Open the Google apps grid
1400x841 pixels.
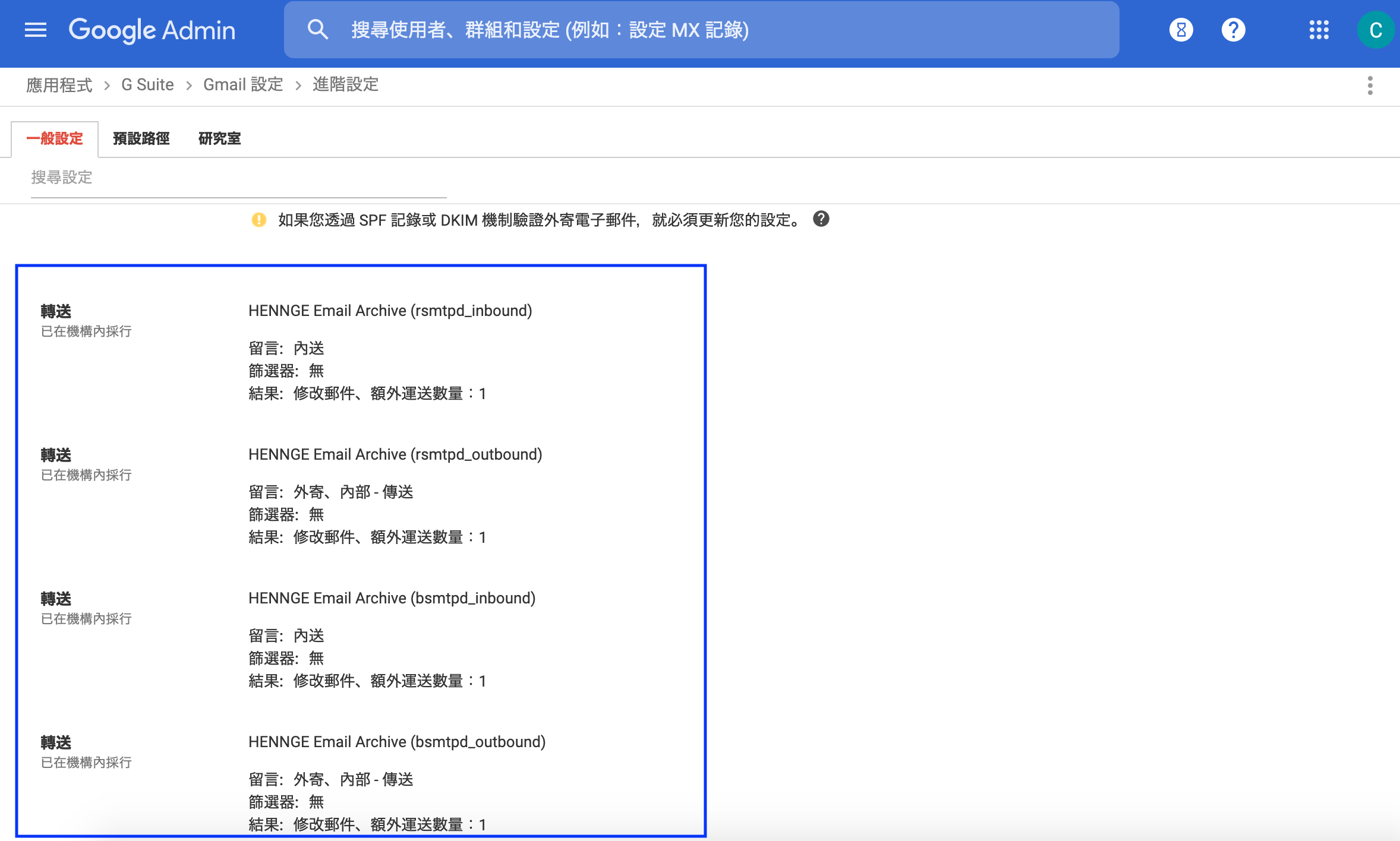pos(1319,30)
